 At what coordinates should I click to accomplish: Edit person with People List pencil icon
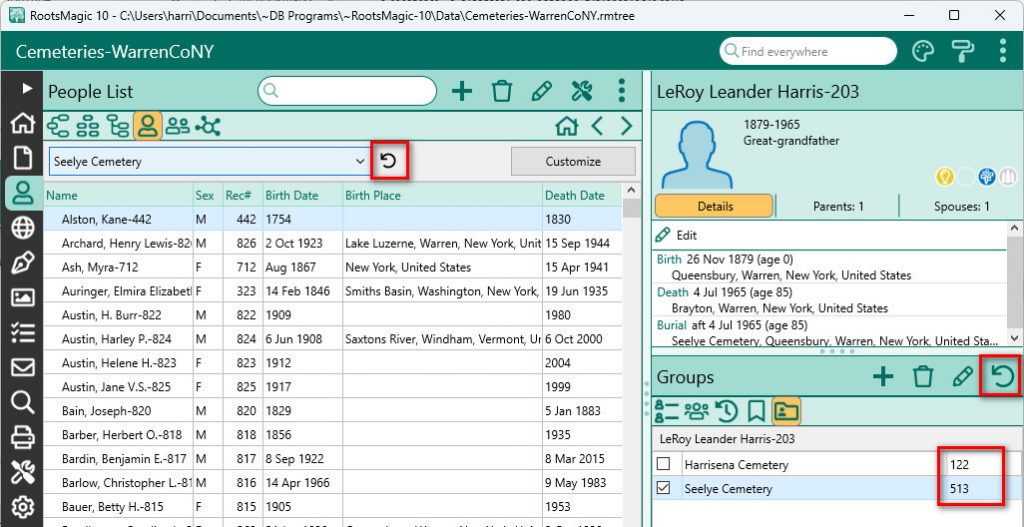tap(541, 91)
